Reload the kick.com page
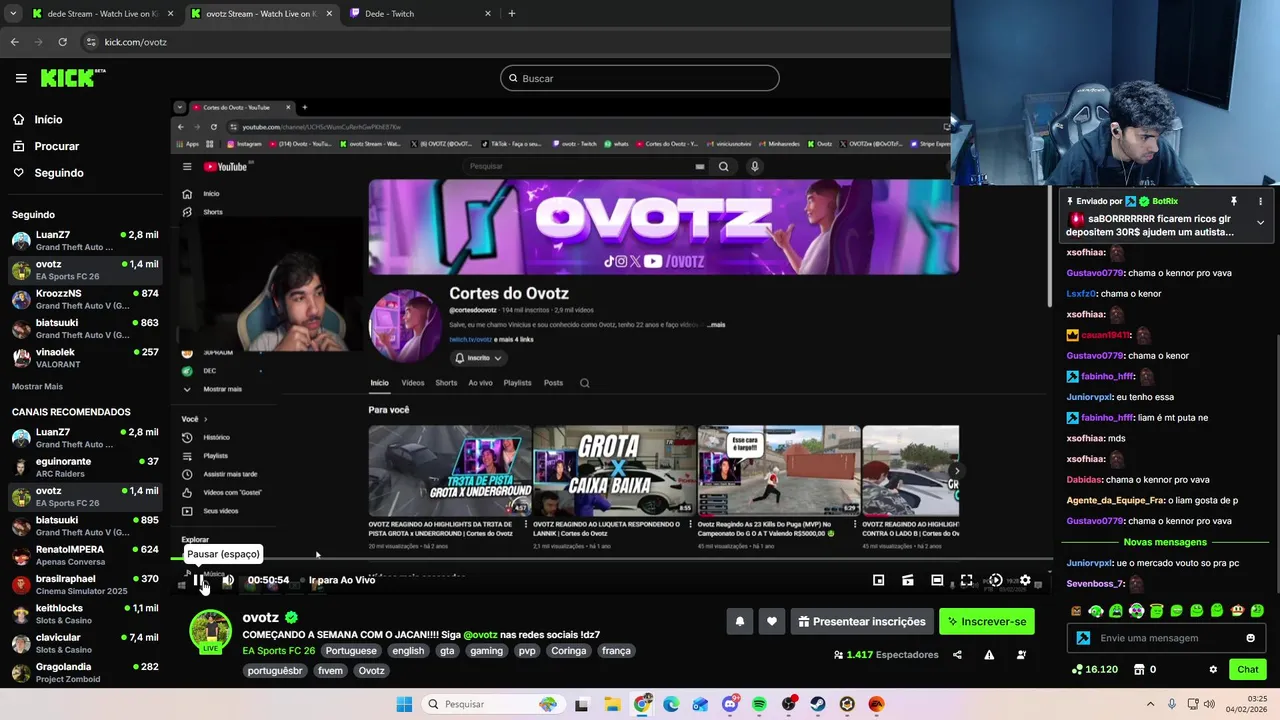This screenshot has width=1280, height=720. tap(62, 42)
